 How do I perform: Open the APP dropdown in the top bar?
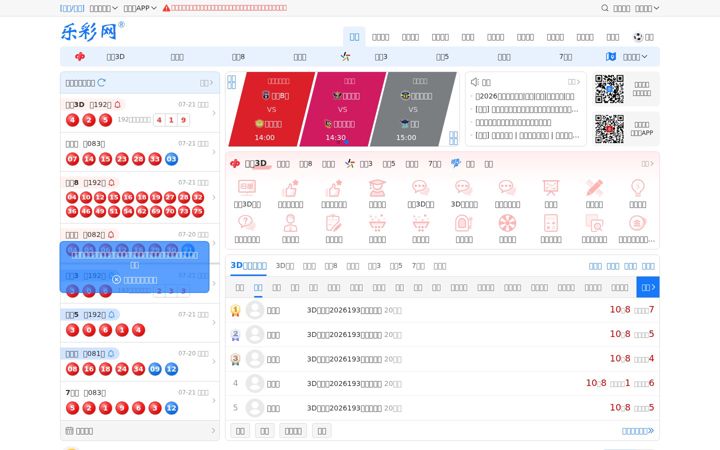140,8
